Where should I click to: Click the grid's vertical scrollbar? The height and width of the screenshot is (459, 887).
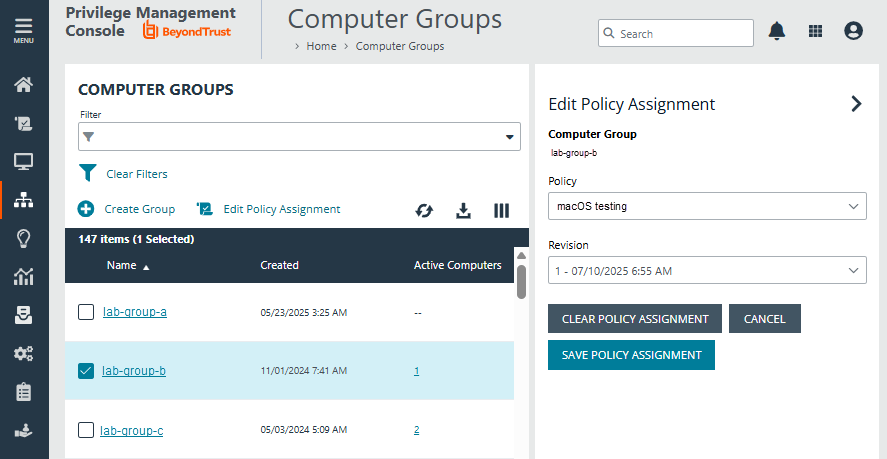pyautogui.click(x=521, y=280)
